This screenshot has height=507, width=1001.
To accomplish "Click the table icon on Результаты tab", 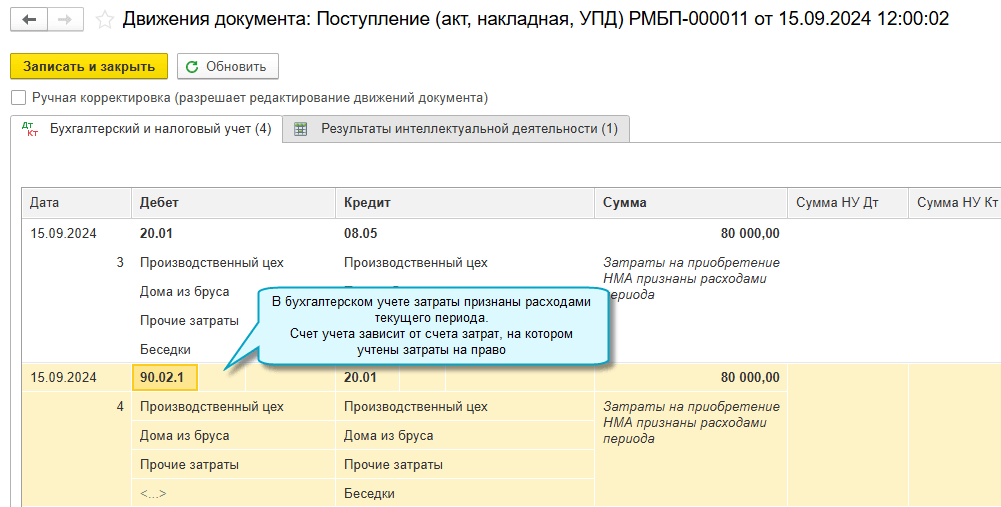I will click(300, 130).
